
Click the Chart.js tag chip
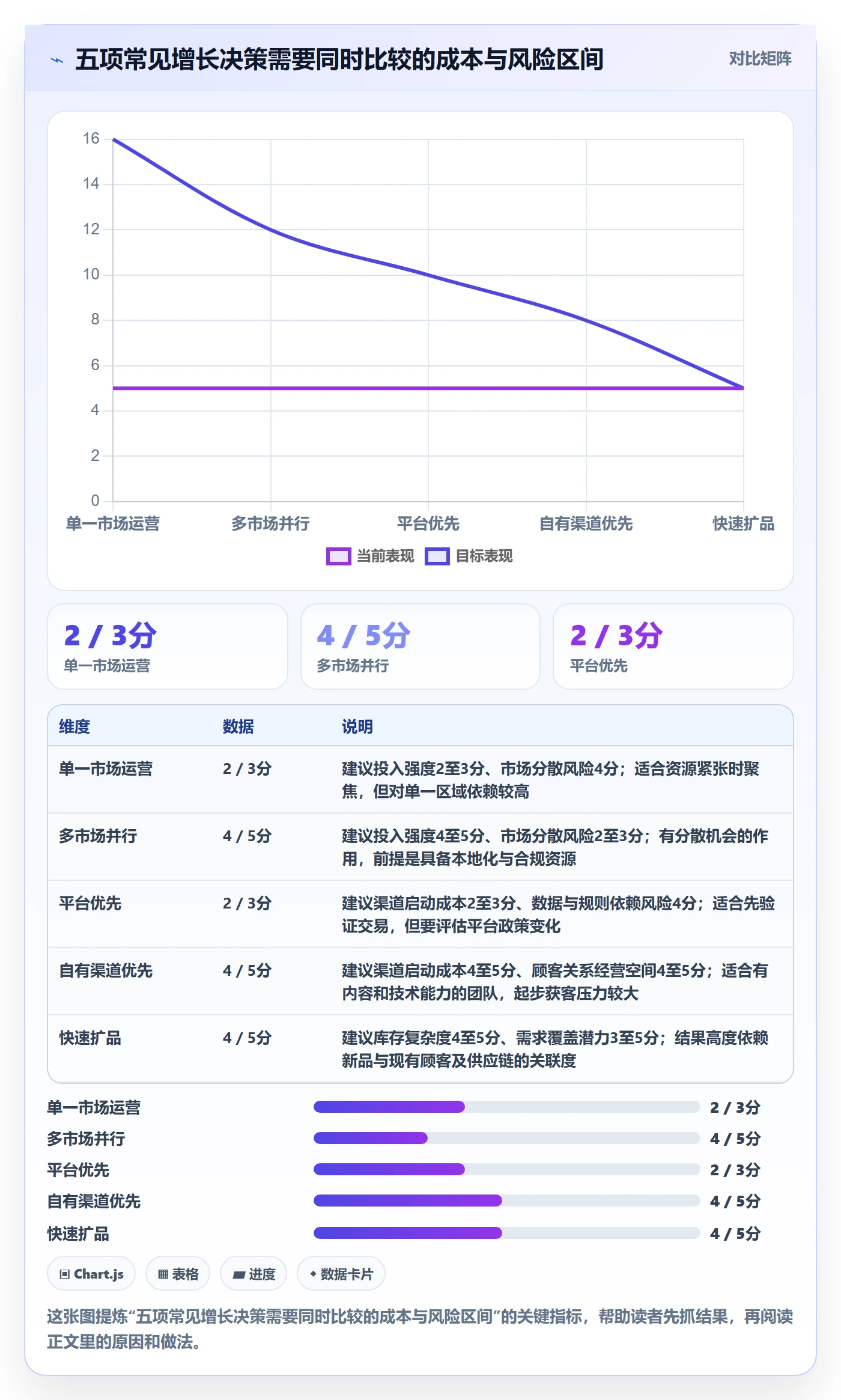click(x=91, y=1273)
